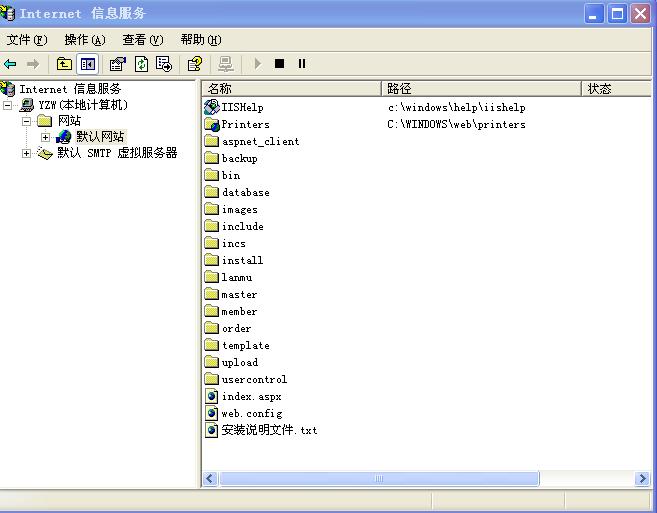The height and width of the screenshot is (513, 657).
Task: Click the Back arrow toolbar icon
Action: click(11, 64)
